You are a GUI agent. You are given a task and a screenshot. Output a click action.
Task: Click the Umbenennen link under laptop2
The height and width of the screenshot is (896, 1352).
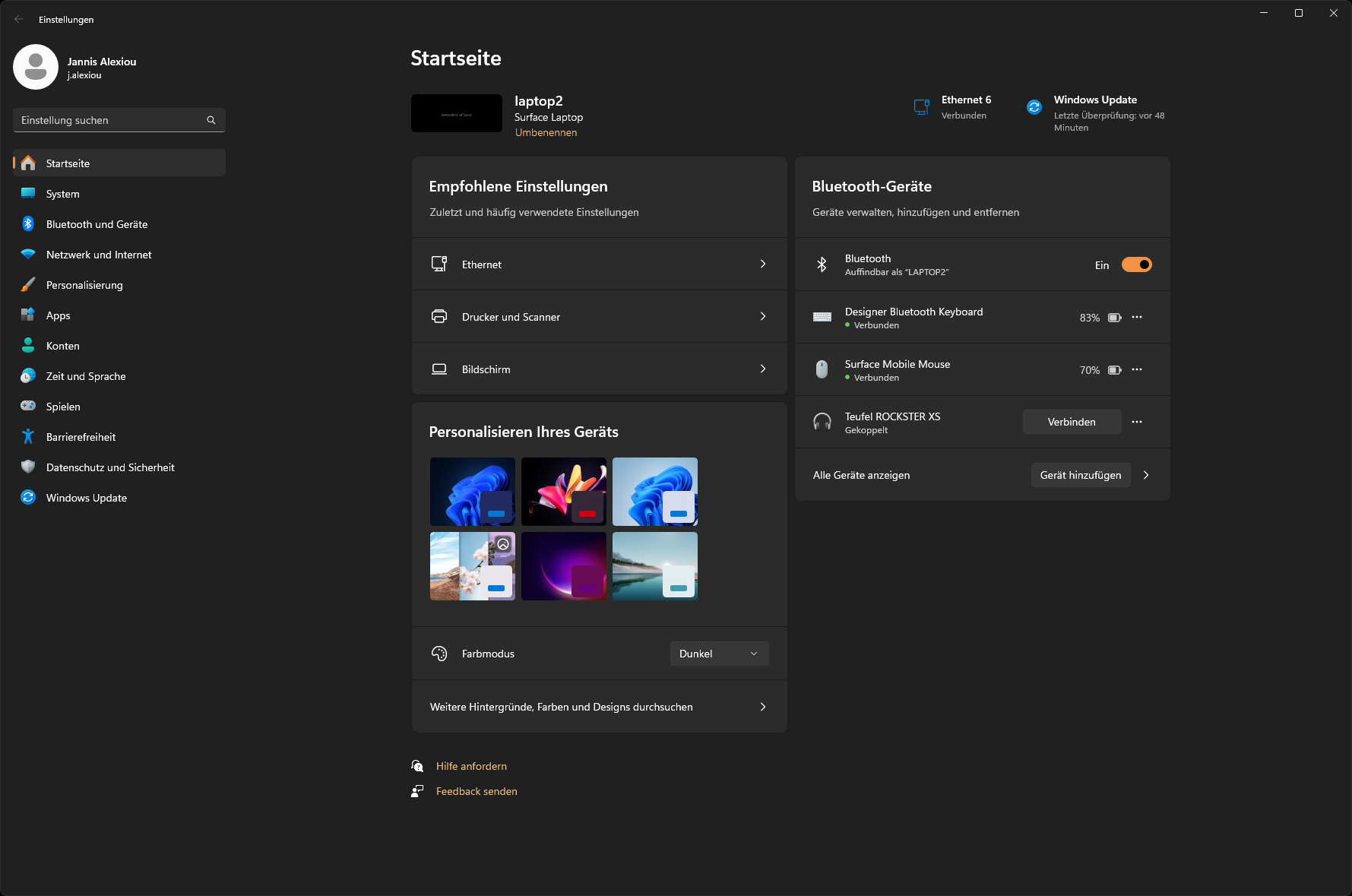(x=546, y=132)
